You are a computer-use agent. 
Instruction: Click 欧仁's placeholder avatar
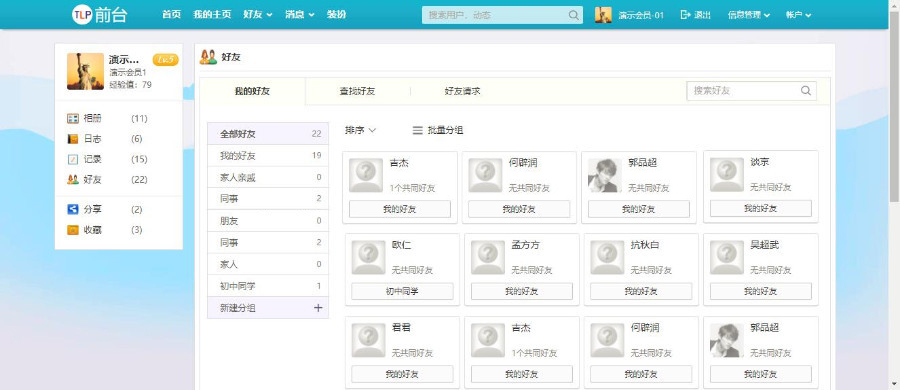368,258
